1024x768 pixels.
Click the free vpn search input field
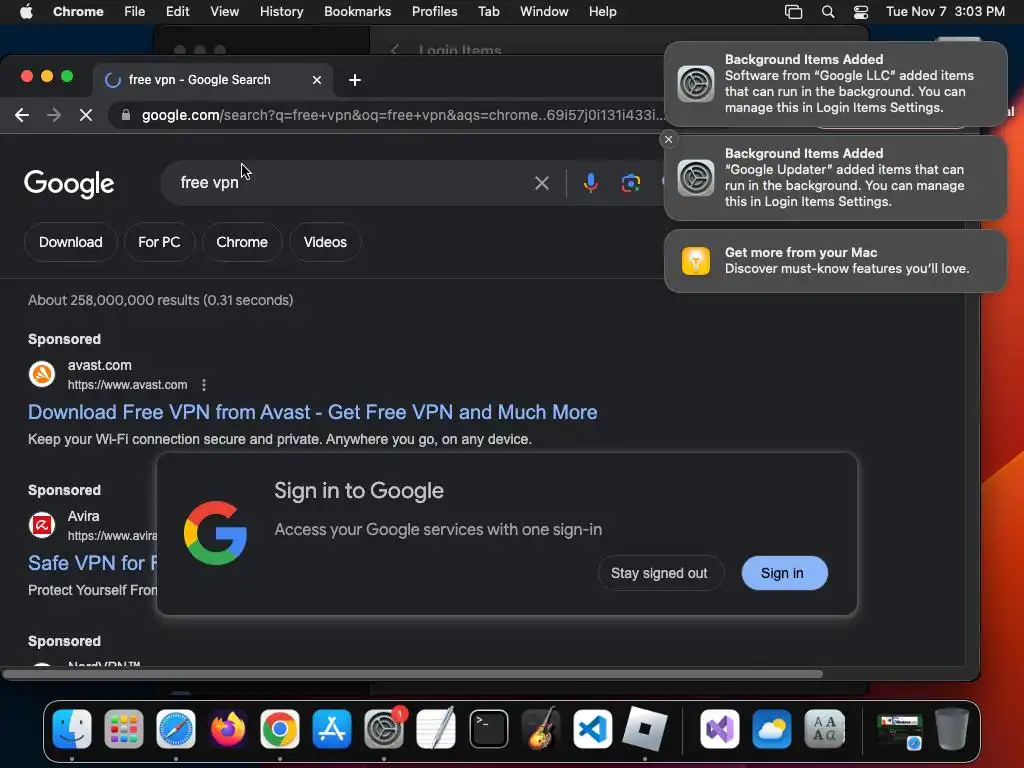pos(353,183)
